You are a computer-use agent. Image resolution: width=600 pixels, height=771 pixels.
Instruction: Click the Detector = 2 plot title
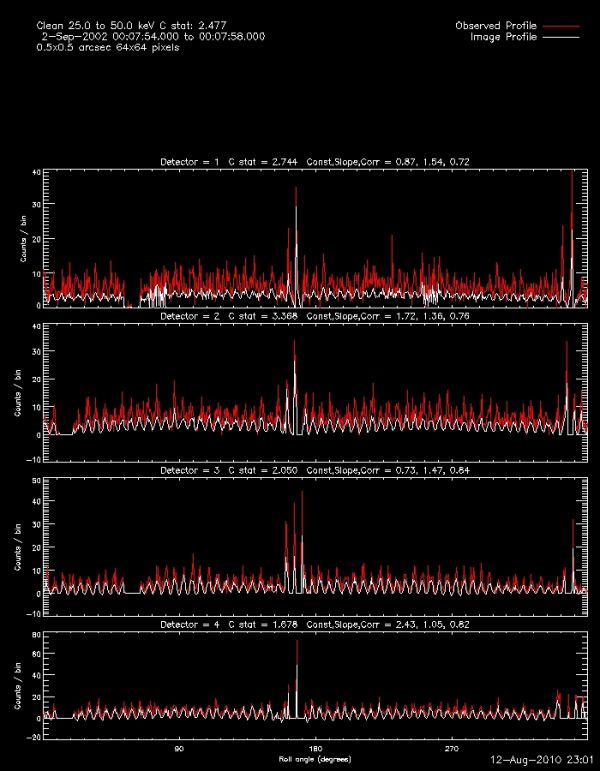(318, 316)
